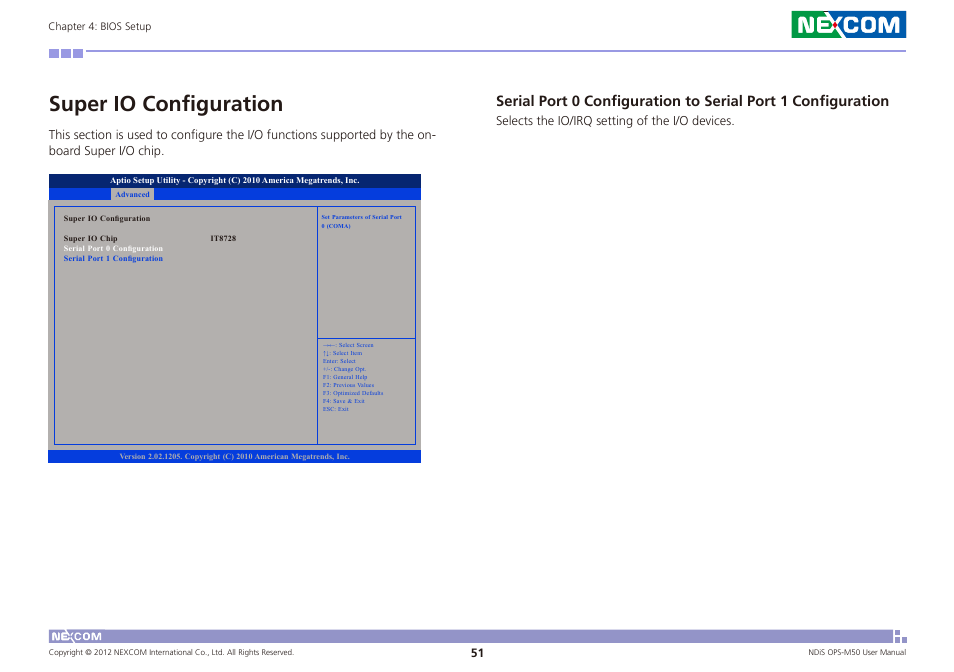Screen dimensions: 954x672
Task: Click the IT8728 chip value
Action: [223, 238]
